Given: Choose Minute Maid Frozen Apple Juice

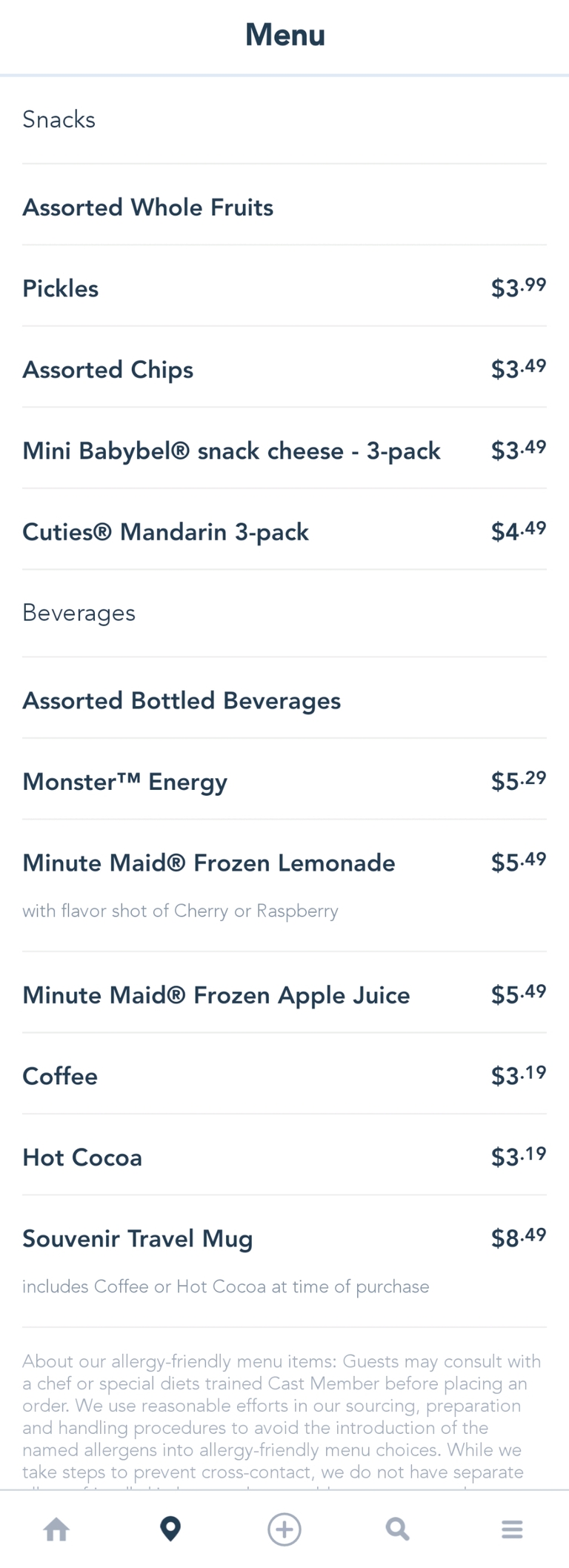Looking at the screenshot, I should click(216, 995).
